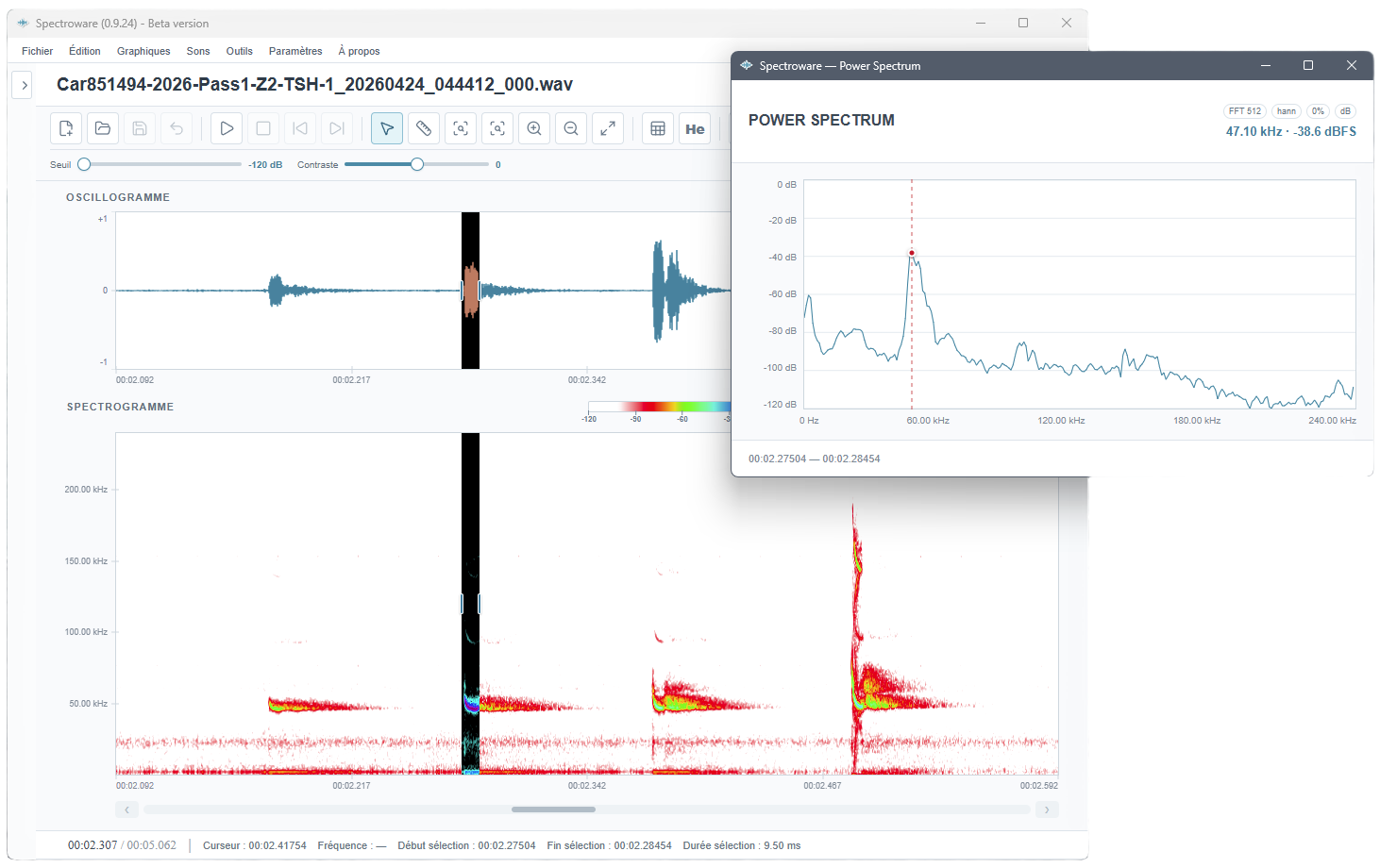The image size is (1380, 868).
Task: Click the undo arrow icon
Action: [x=177, y=128]
